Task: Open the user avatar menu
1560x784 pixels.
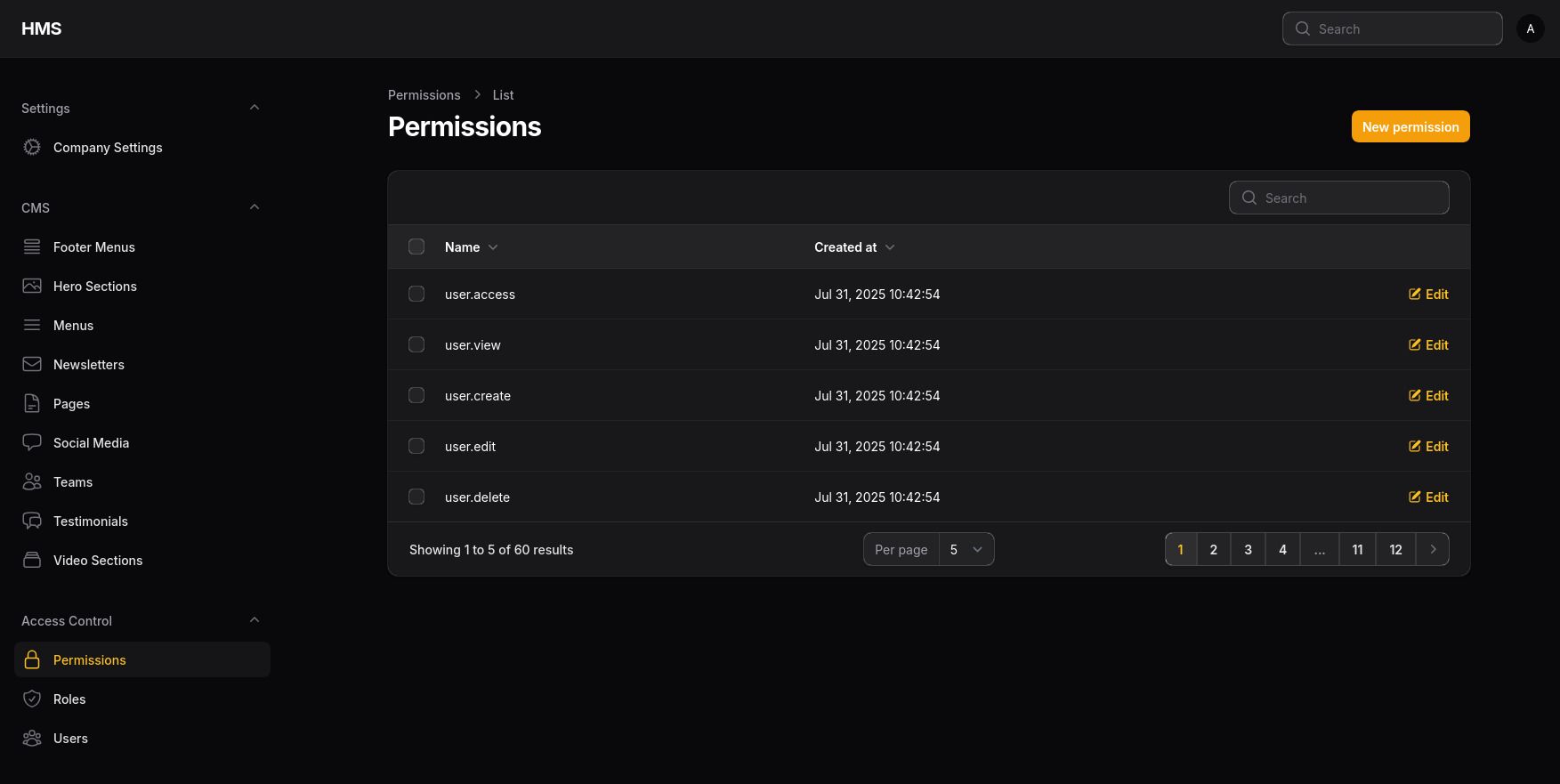Action: (x=1531, y=28)
